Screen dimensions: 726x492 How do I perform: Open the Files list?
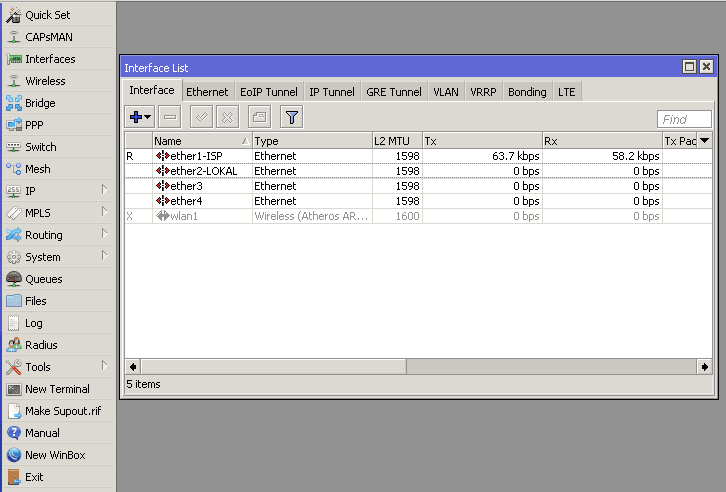pos(59,301)
